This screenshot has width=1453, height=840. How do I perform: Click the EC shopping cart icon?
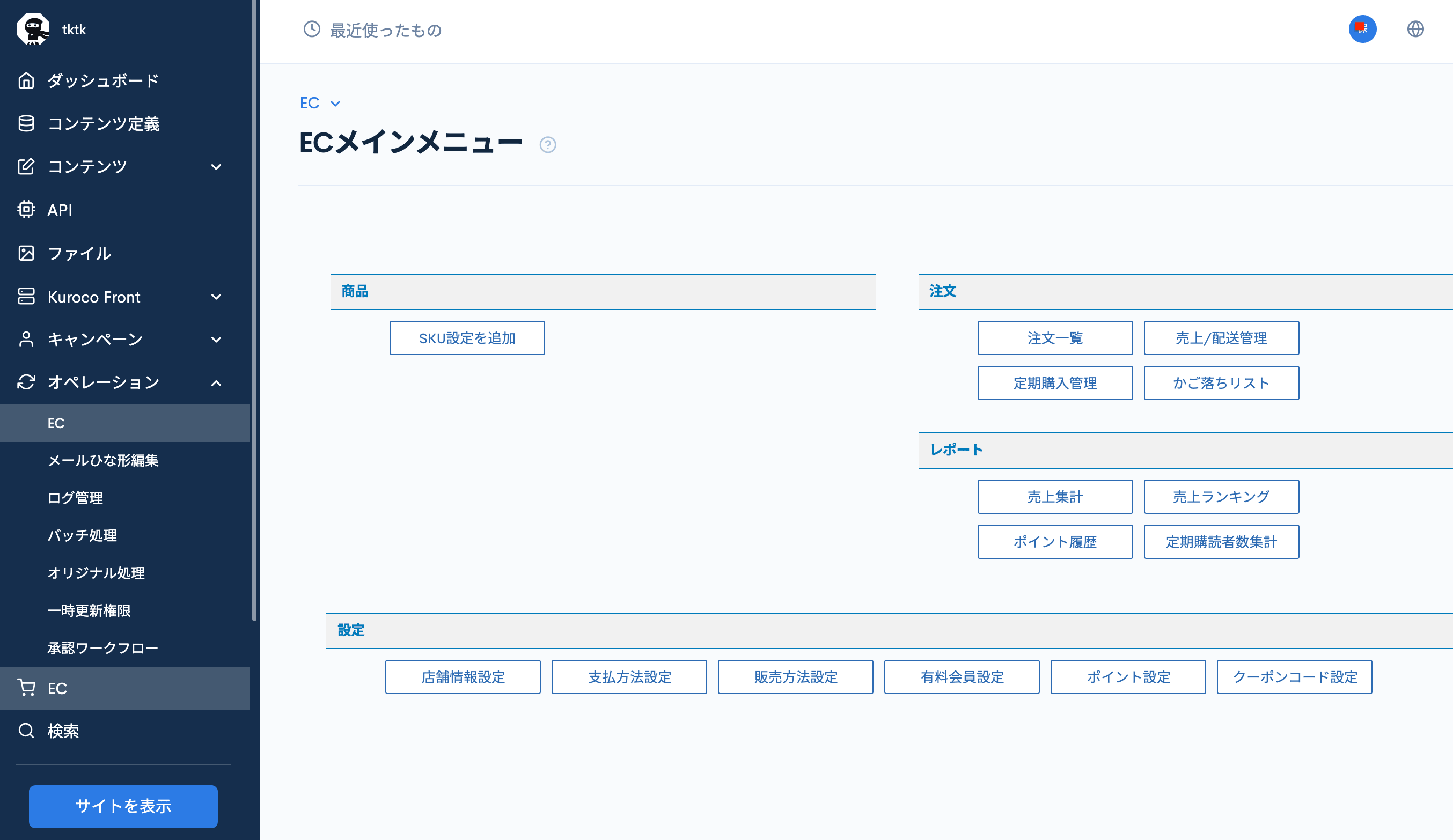26,687
